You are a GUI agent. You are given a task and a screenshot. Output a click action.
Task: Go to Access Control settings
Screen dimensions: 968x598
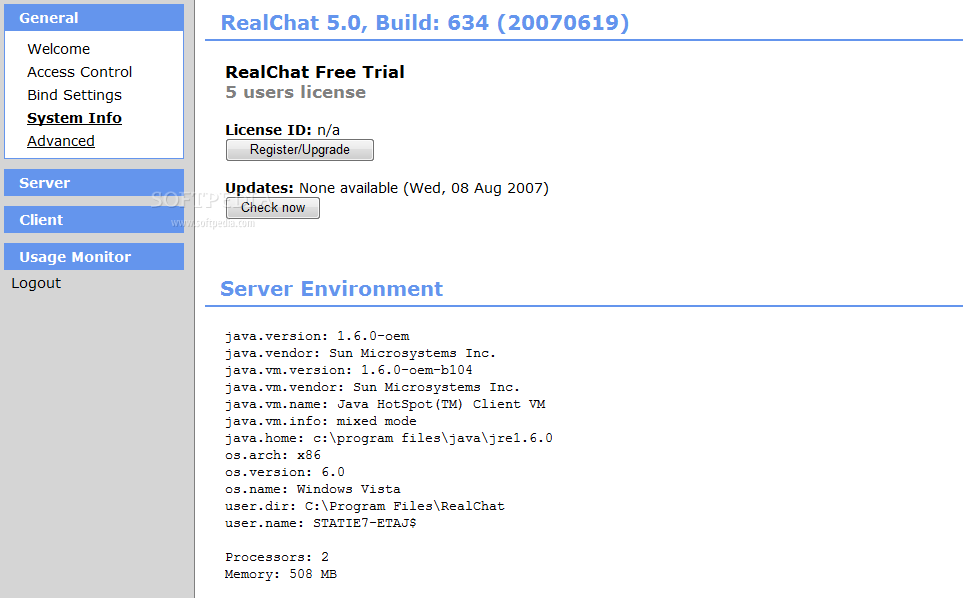click(80, 72)
